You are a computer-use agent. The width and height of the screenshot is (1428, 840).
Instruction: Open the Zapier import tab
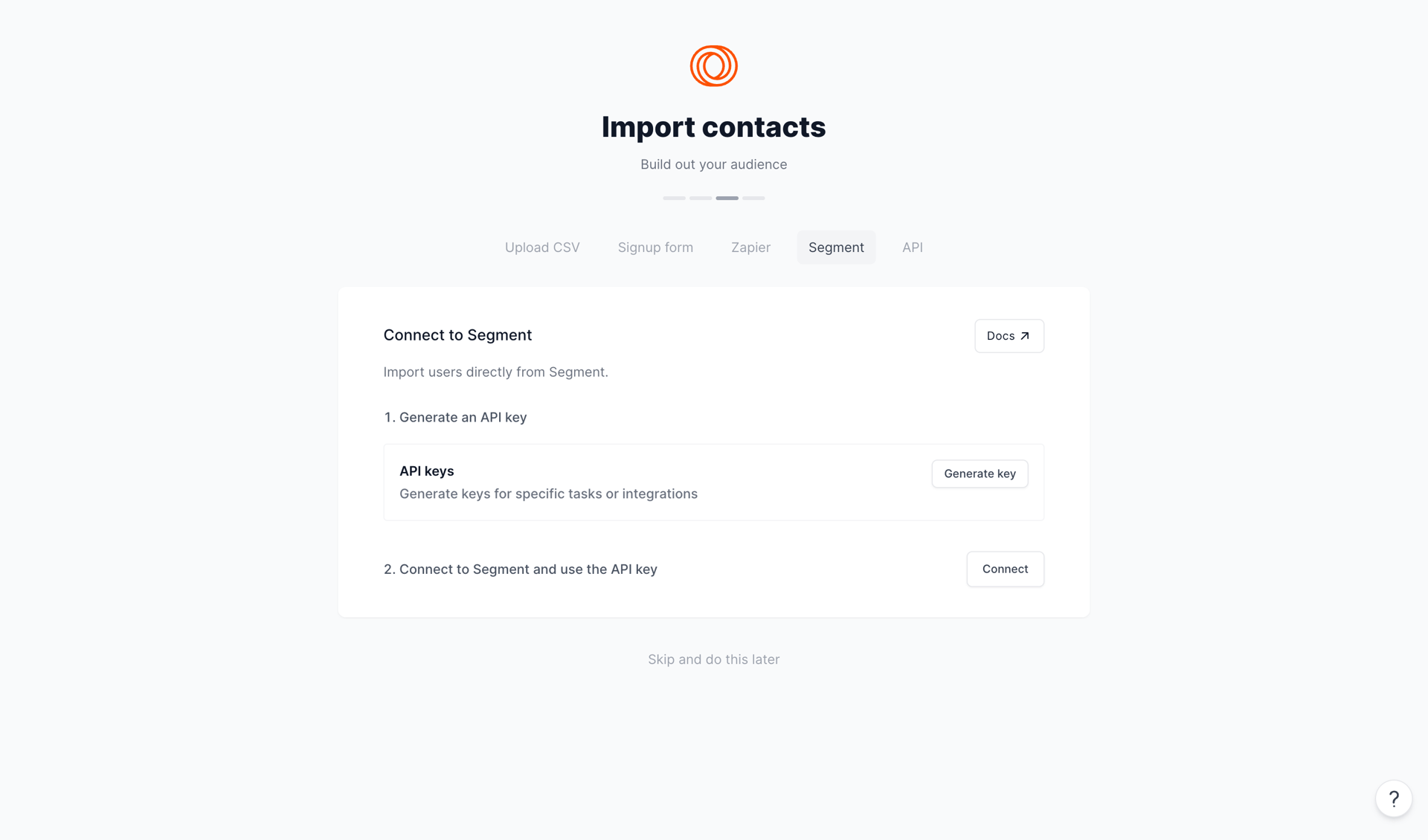click(x=750, y=247)
